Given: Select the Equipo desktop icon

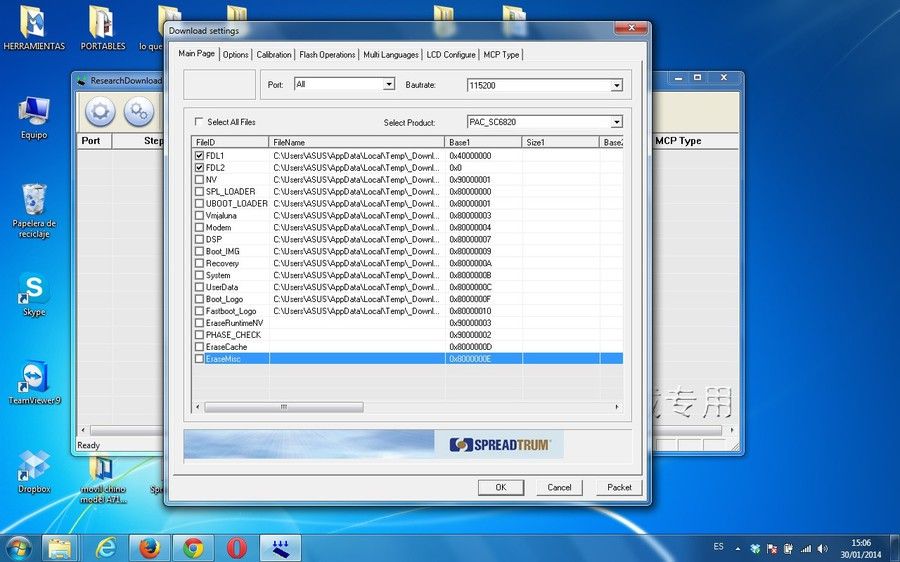Looking at the screenshot, I should (34, 118).
